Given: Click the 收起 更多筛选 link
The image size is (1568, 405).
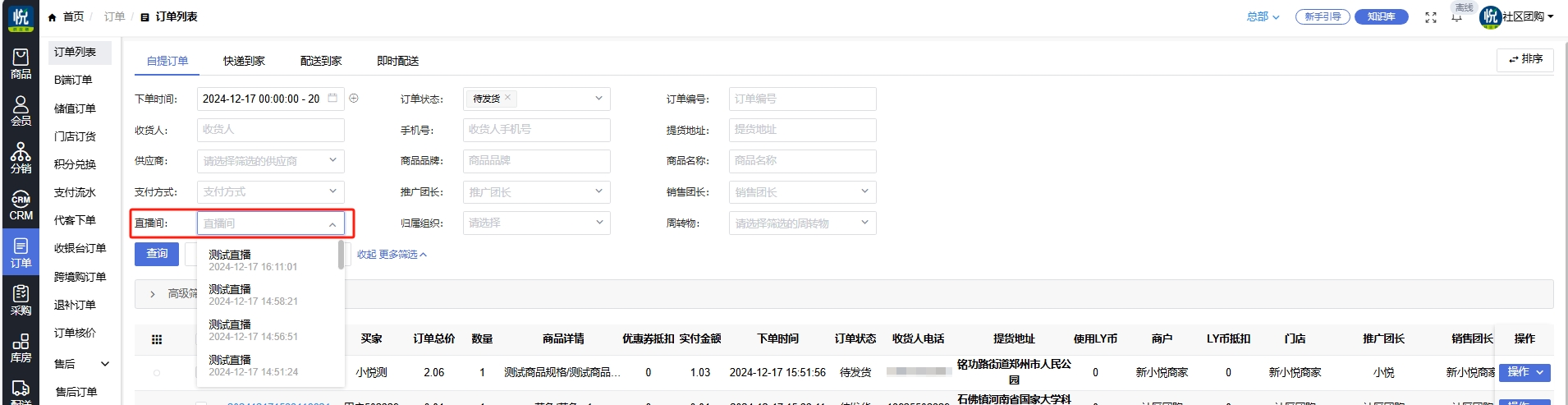Looking at the screenshot, I should [392, 255].
